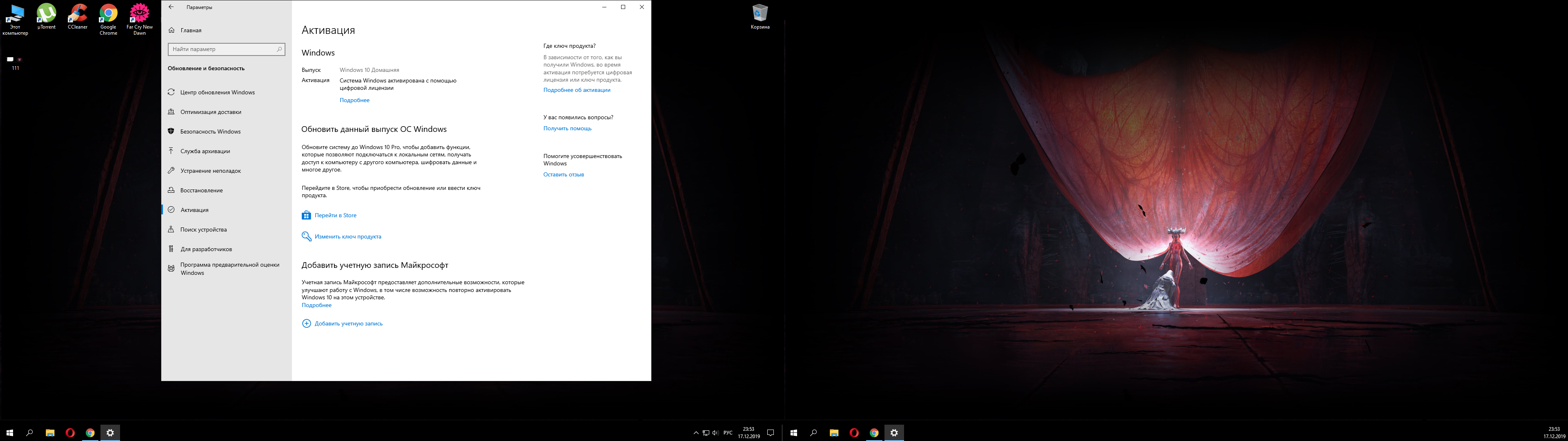Viewport: 1568px width, 441px height.
Task: Open Главная home page in settings
Action: [x=191, y=31]
